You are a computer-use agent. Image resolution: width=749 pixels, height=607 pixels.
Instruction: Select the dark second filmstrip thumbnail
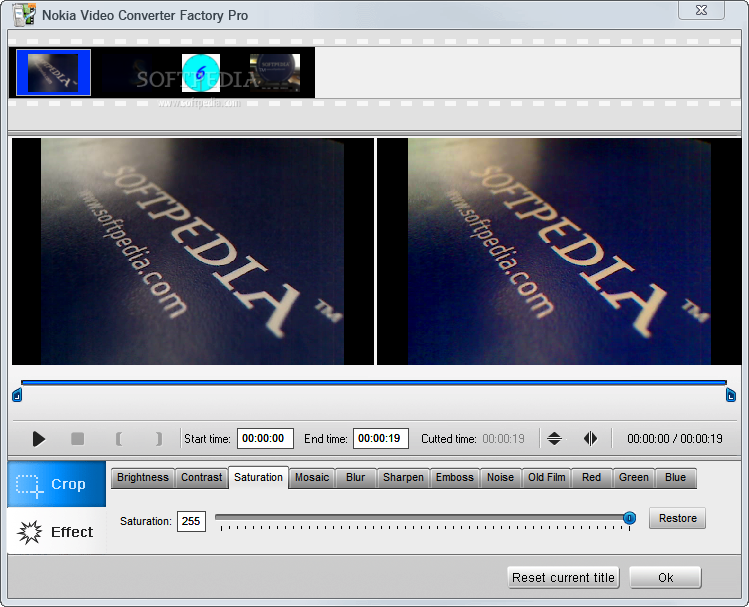pos(127,73)
